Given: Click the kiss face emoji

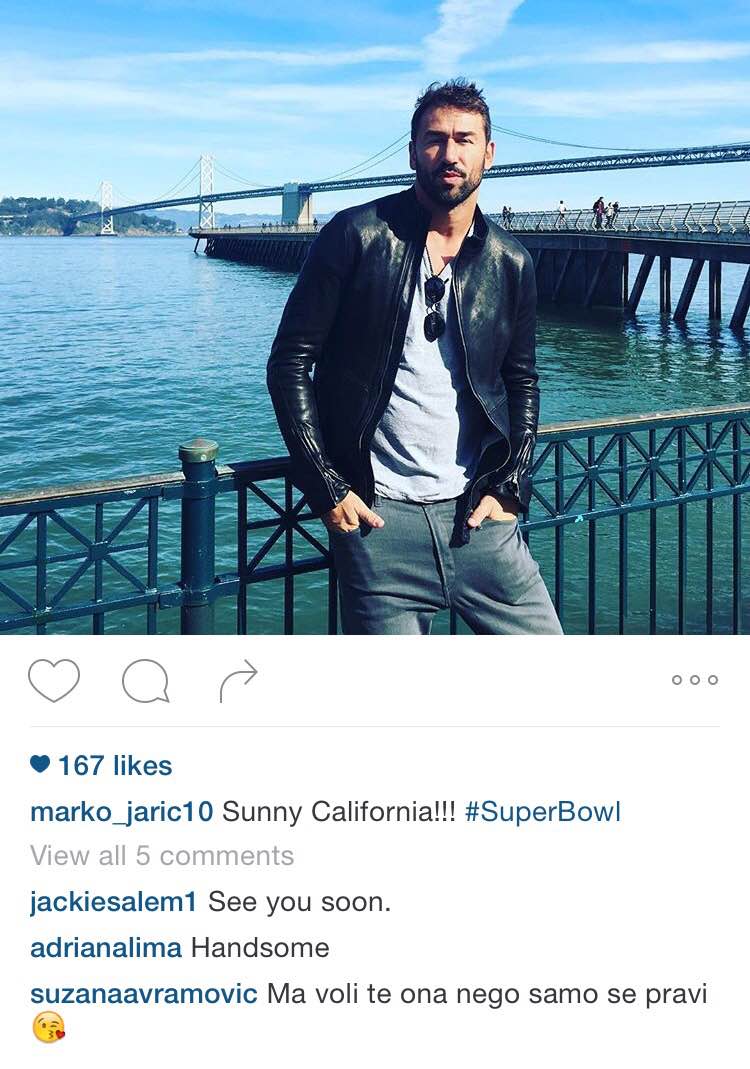Looking at the screenshot, I should click(x=48, y=1027).
